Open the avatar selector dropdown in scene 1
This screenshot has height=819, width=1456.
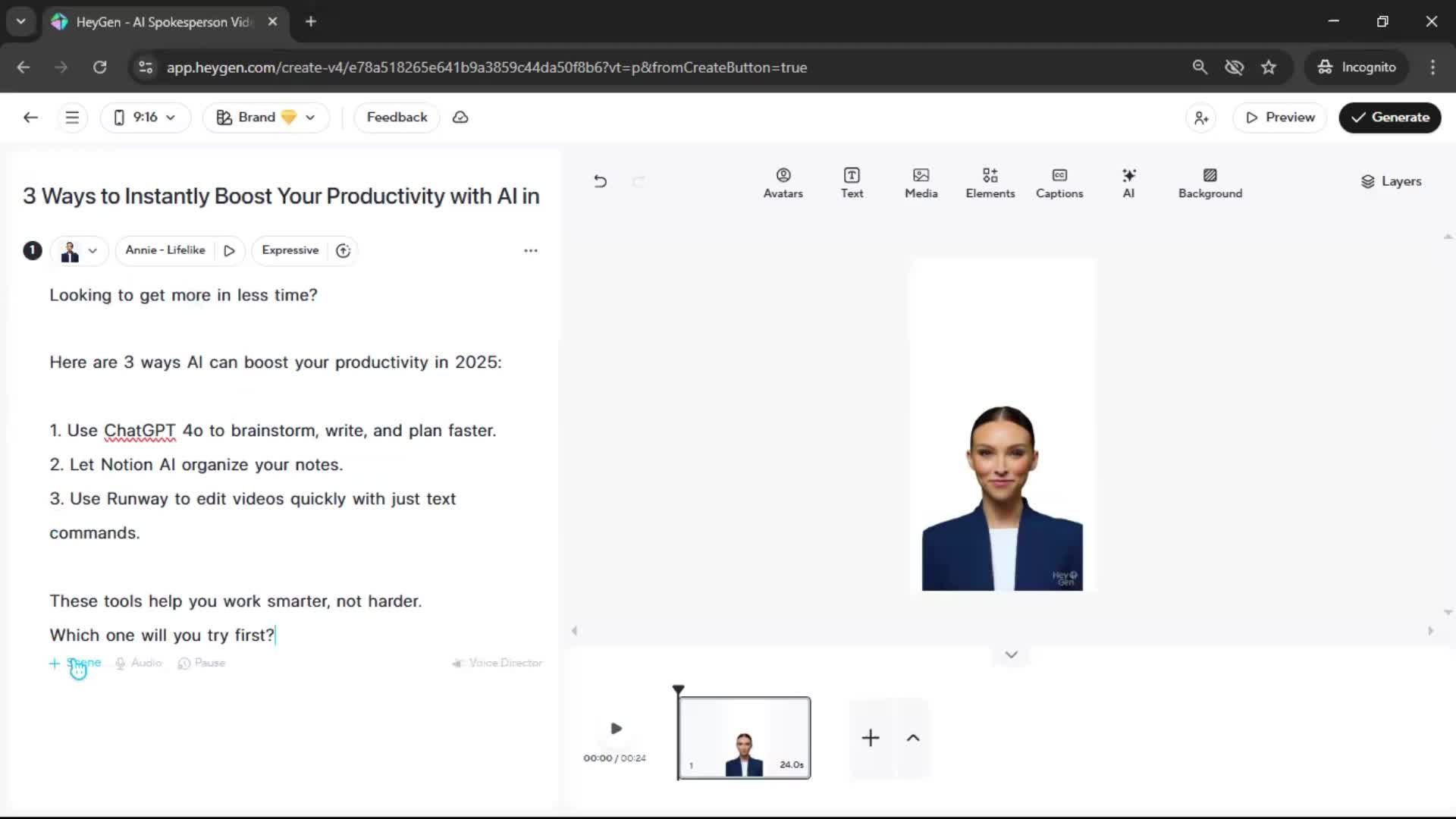[x=80, y=250]
